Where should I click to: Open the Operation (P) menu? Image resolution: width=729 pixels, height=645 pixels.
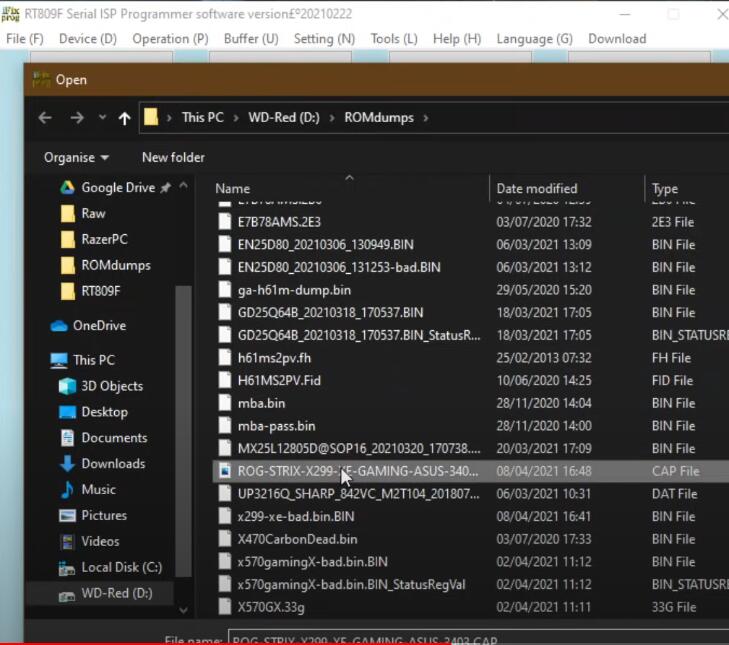(x=170, y=39)
